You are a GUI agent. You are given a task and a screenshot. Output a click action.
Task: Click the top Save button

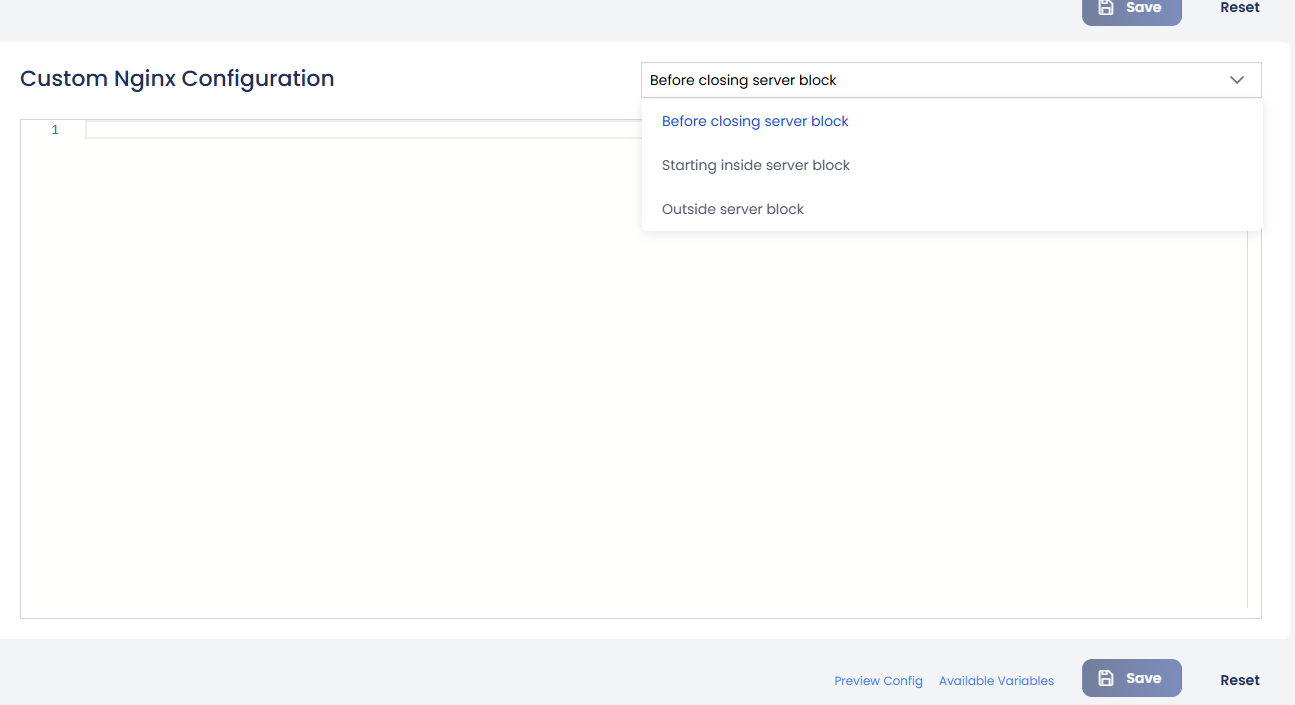[1131, 10]
